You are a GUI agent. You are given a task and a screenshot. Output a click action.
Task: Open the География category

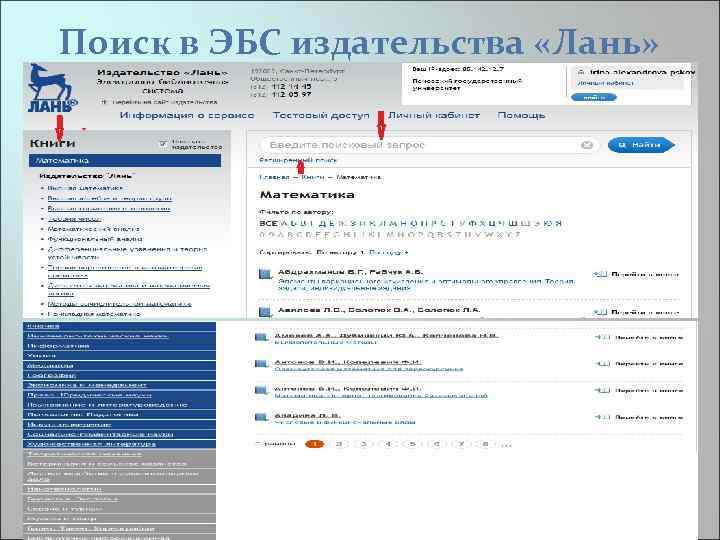(119, 376)
